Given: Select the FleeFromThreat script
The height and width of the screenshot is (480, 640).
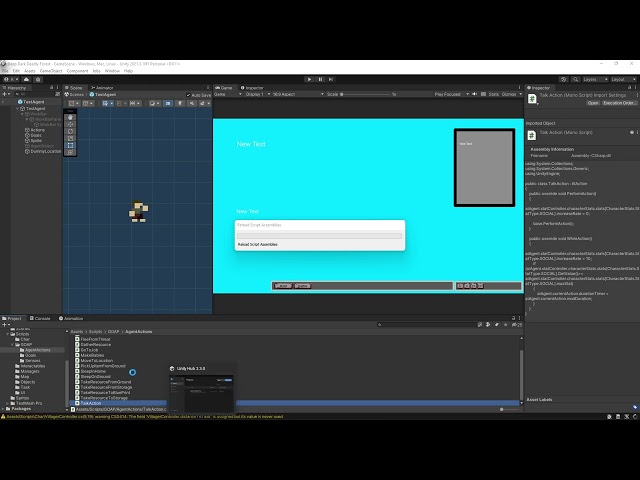Looking at the screenshot, I should (93, 339).
